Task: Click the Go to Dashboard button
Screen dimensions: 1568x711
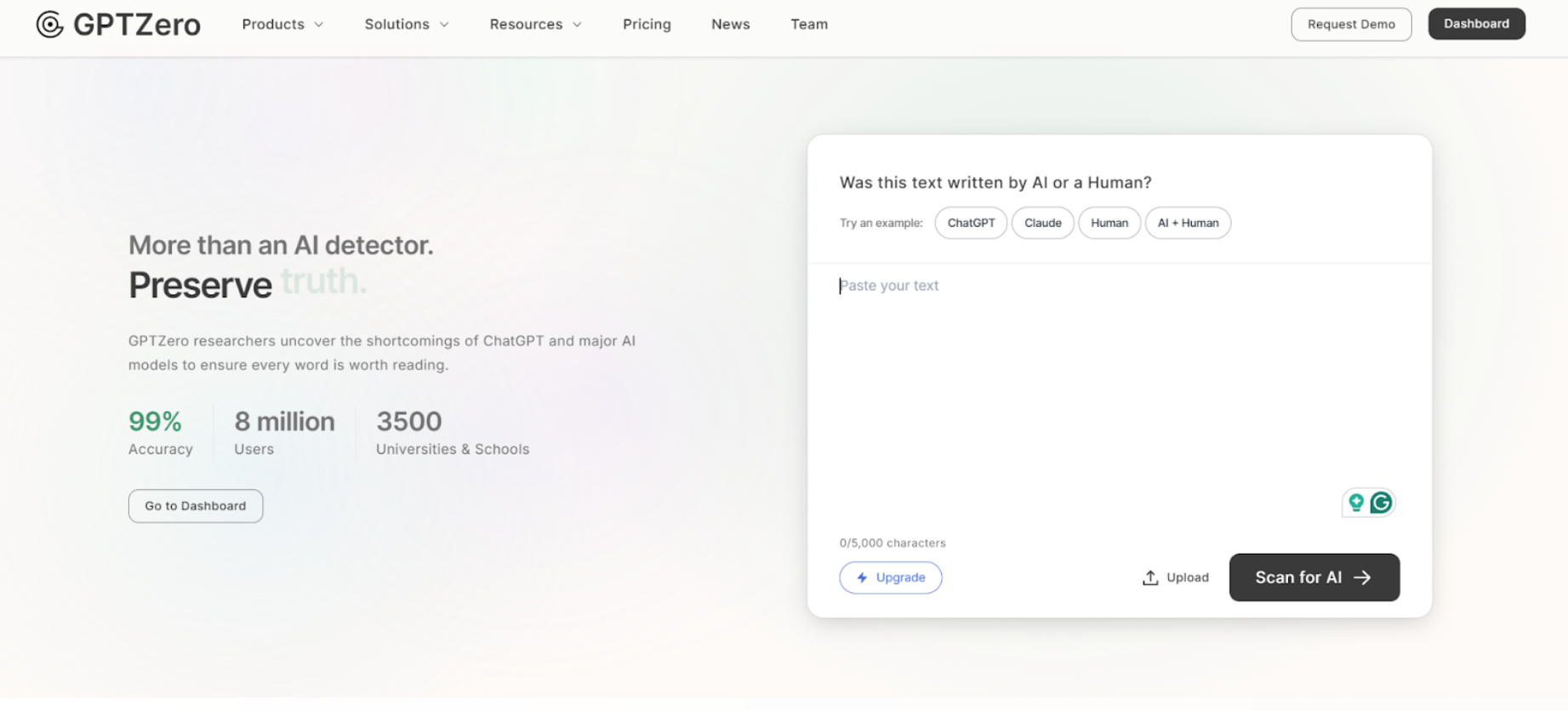Action: (196, 506)
